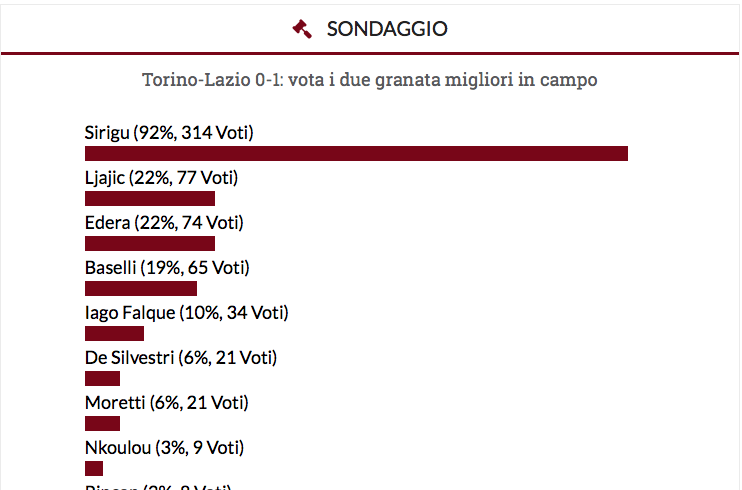Click Iago Falque's 10% result bar
Viewport: 742px width, 490px height.
click(114, 333)
